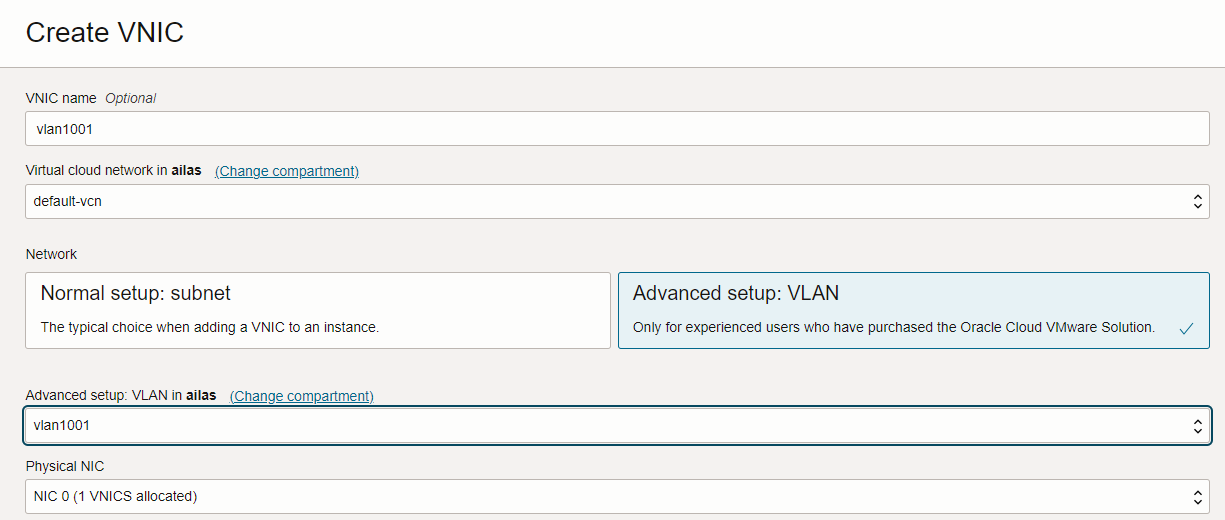1225x520 pixels.
Task: Focus the VNIC name input field
Action: click(617, 128)
